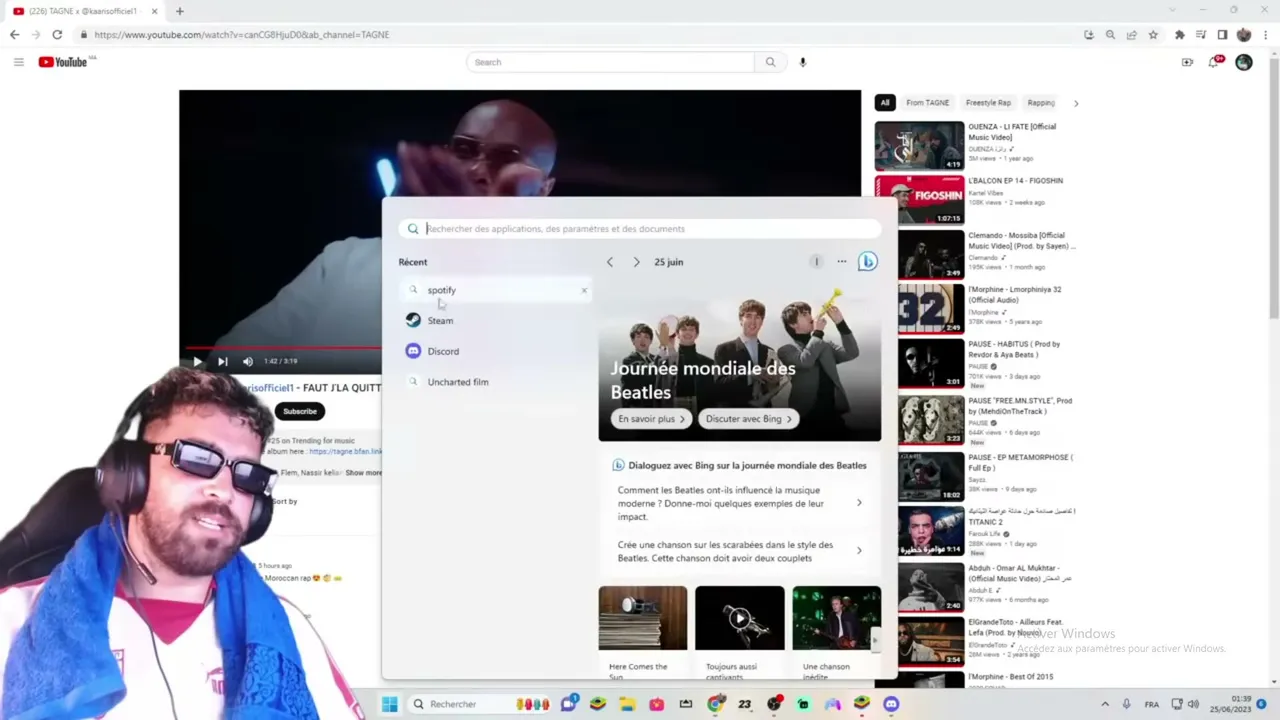The image size is (1280, 720).
Task: Open 'Here Comes the Sun' thumbnail
Action: (x=643, y=618)
